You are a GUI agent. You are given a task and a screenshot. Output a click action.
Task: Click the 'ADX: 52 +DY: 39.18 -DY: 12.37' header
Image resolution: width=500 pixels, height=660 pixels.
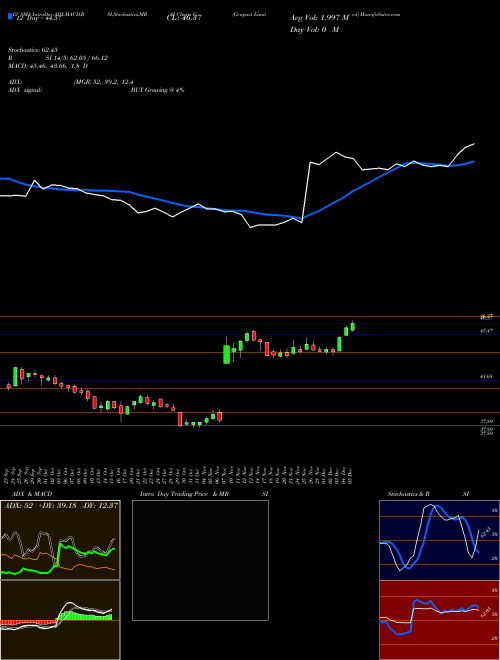pos(60,505)
